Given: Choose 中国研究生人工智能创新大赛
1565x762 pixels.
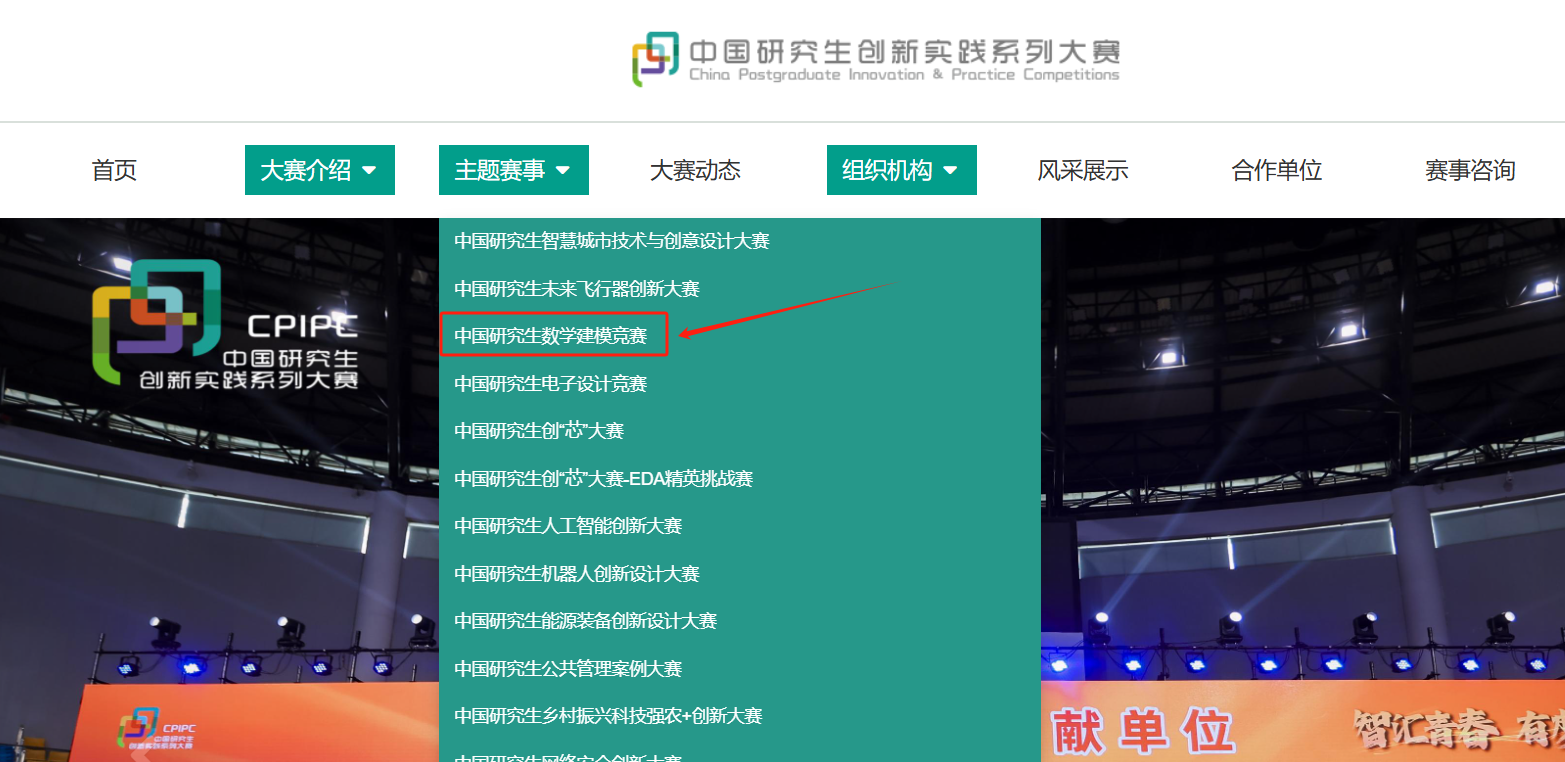Looking at the screenshot, I should [568, 526].
